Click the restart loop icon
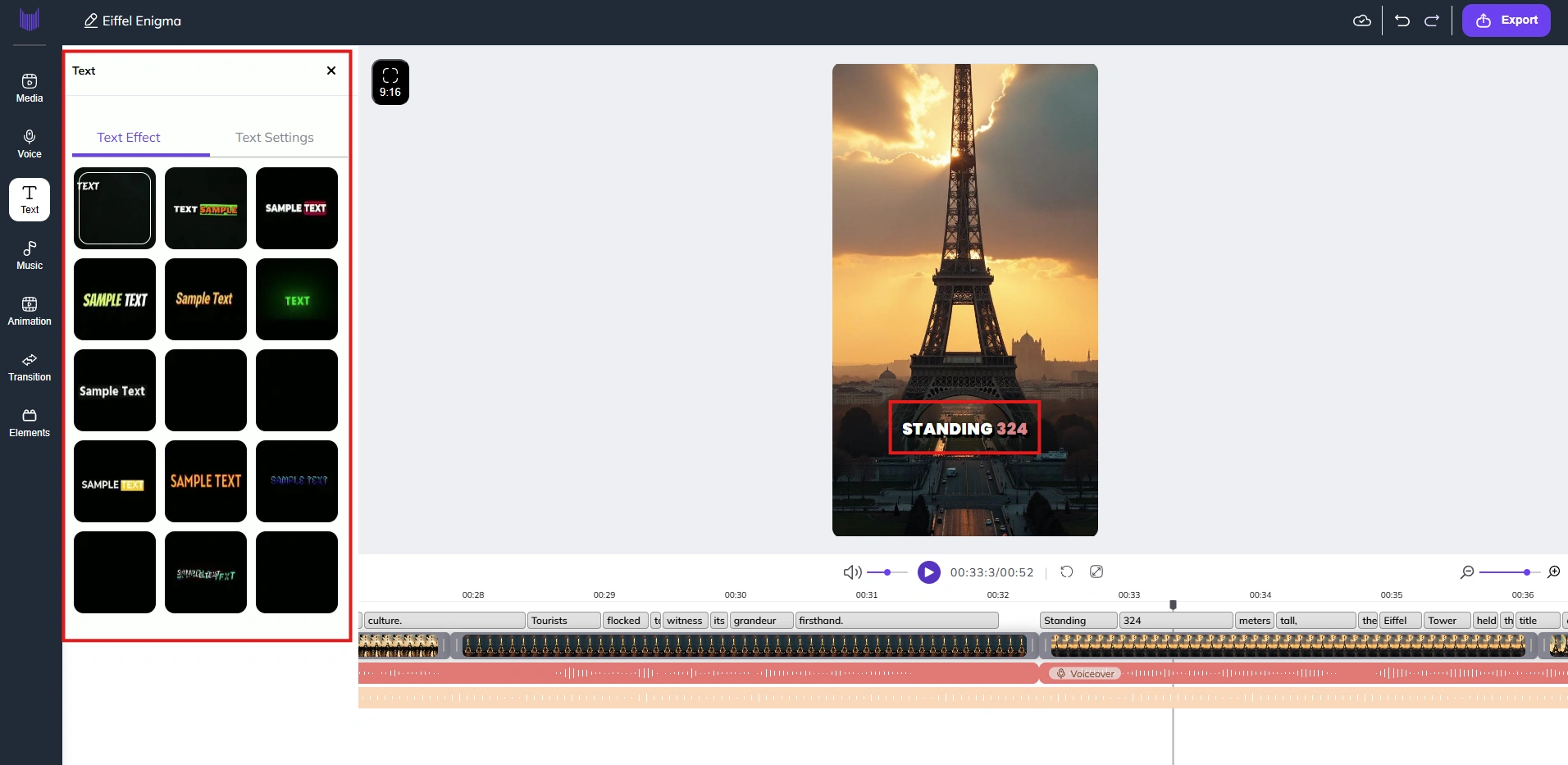The image size is (1568, 765). point(1067,571)
